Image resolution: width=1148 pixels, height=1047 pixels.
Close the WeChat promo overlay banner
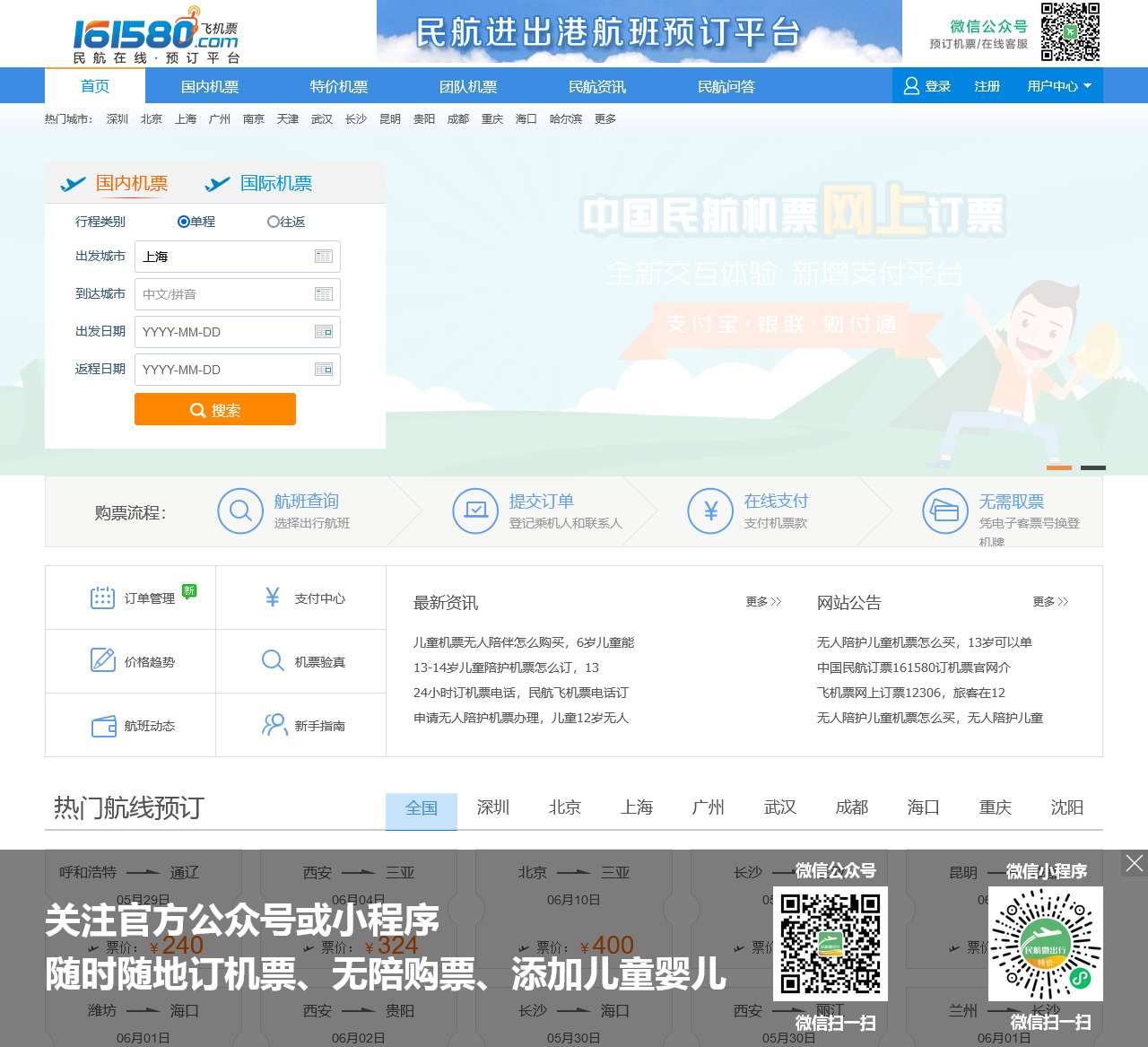[1135, 863]
